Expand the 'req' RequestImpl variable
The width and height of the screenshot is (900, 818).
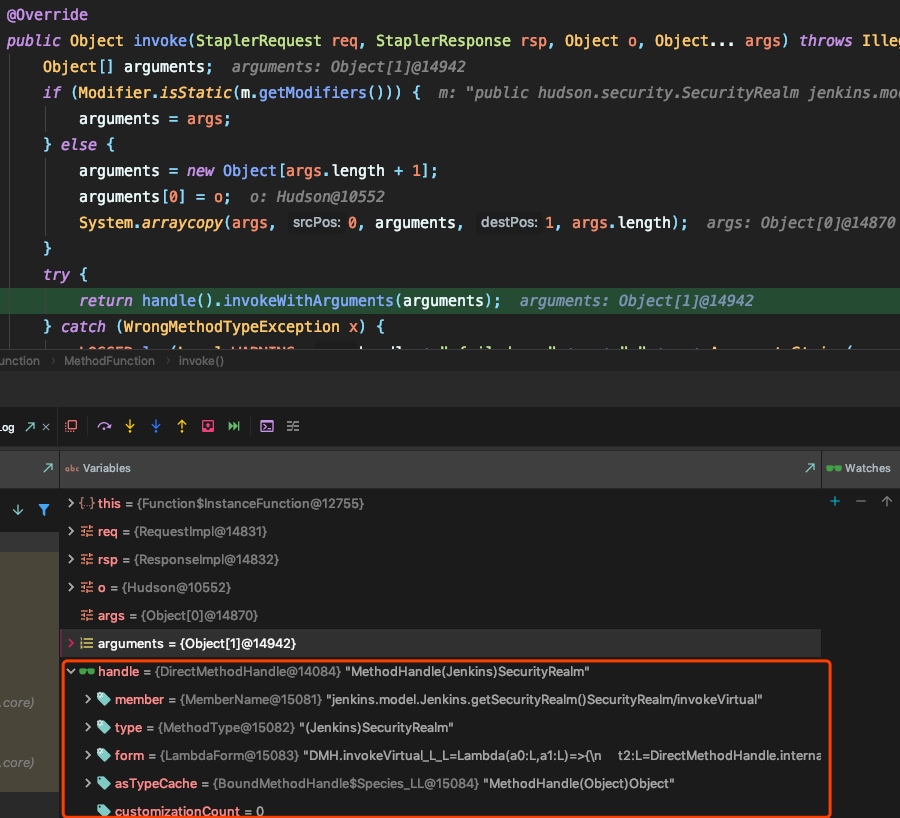point(70,532)
